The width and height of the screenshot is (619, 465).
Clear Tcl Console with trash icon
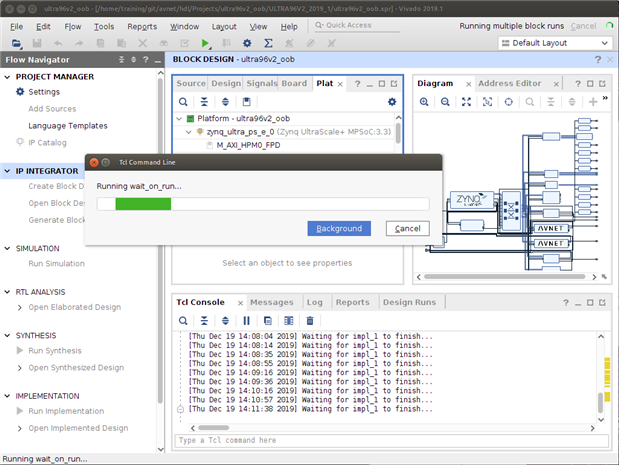tap(309, 320)
